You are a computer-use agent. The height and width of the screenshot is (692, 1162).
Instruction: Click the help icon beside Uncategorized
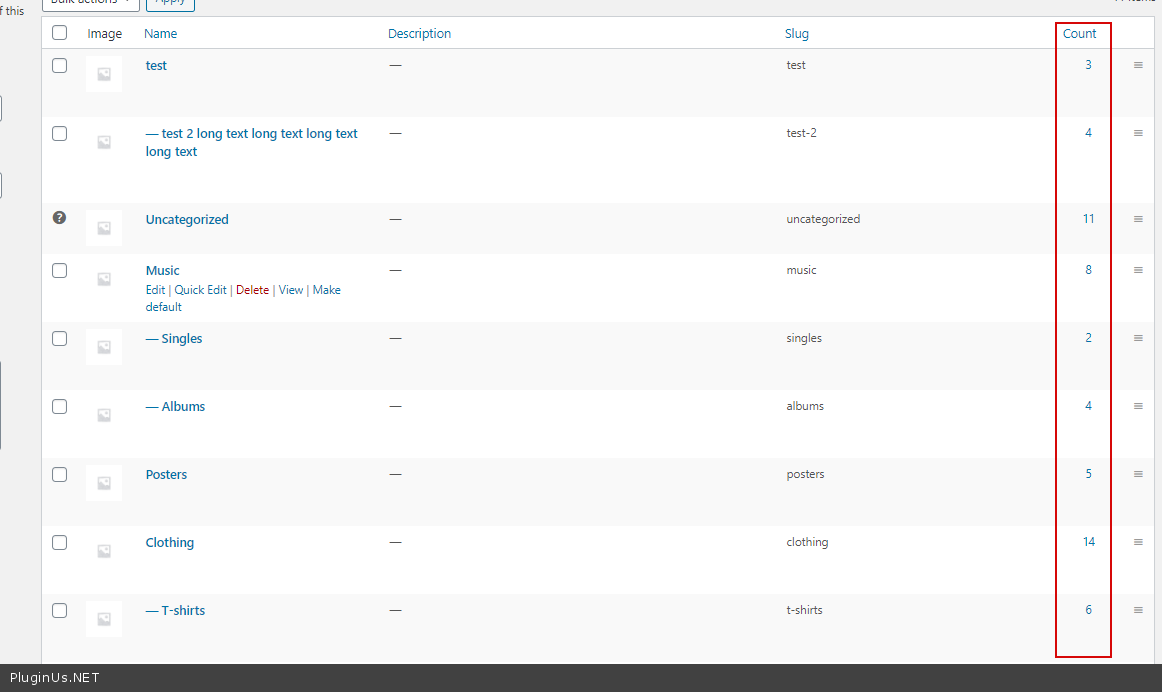pos(59,217)
